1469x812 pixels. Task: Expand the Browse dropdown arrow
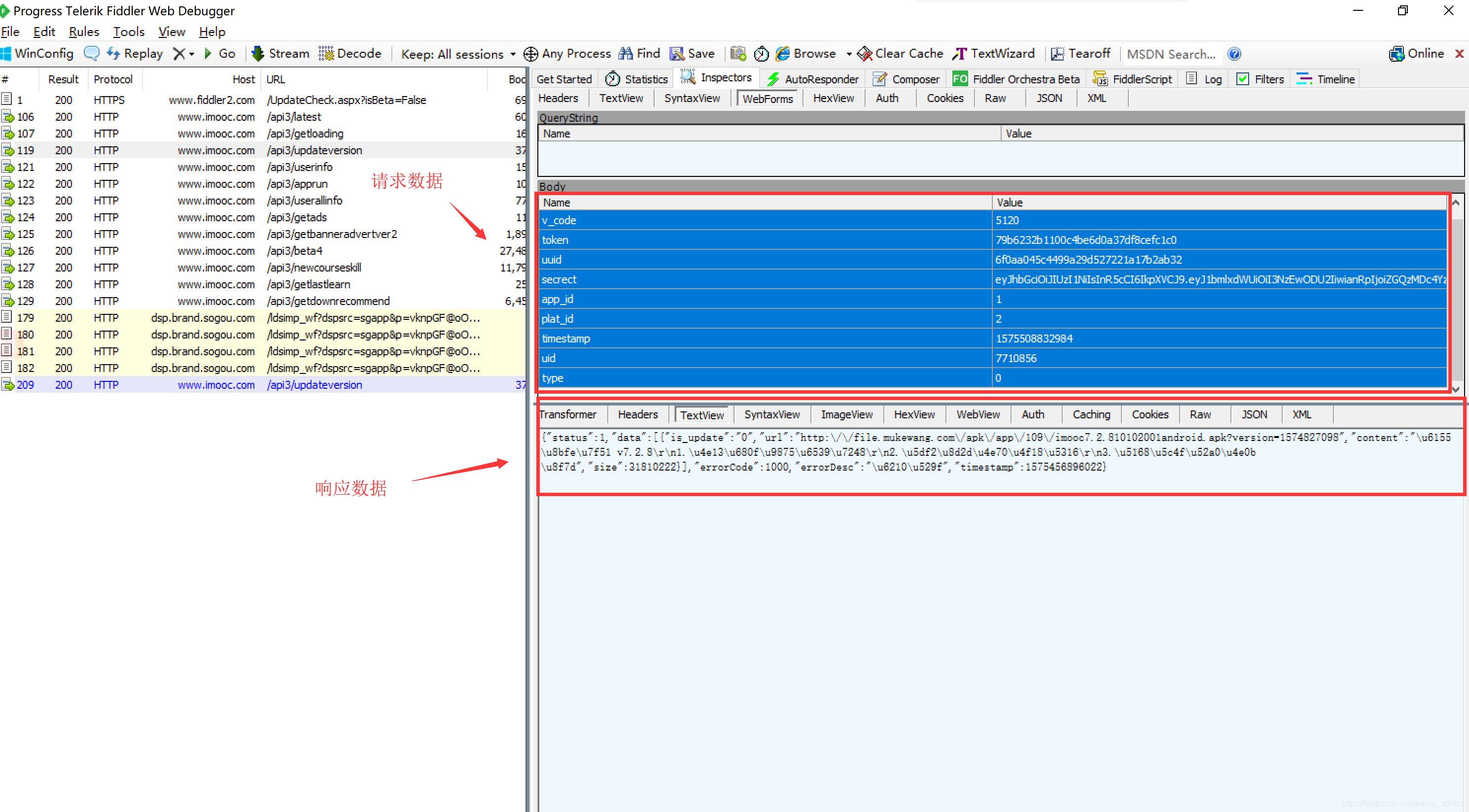848,54
